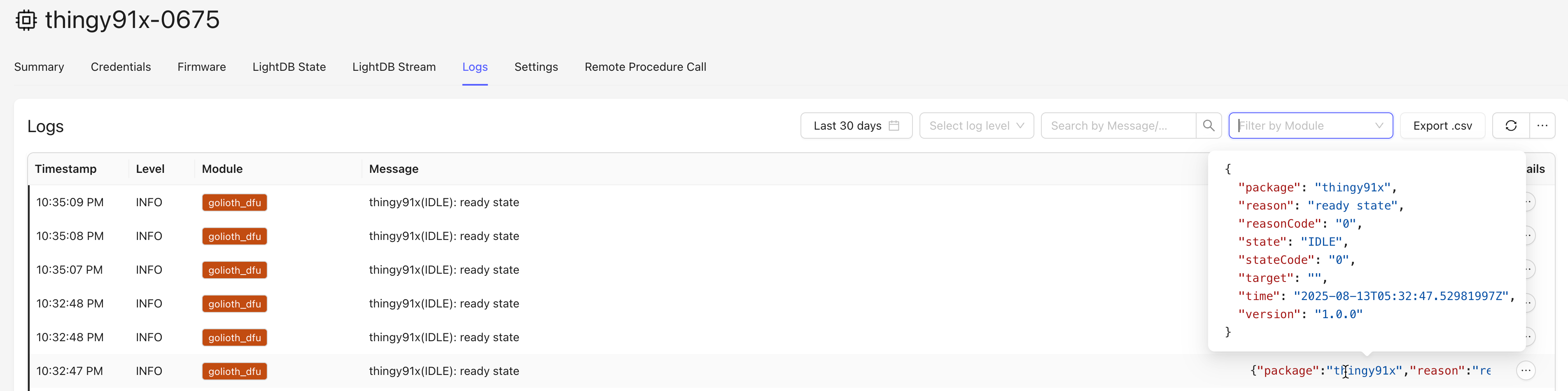Click the Timestamp column header

[x=66, y=169]
